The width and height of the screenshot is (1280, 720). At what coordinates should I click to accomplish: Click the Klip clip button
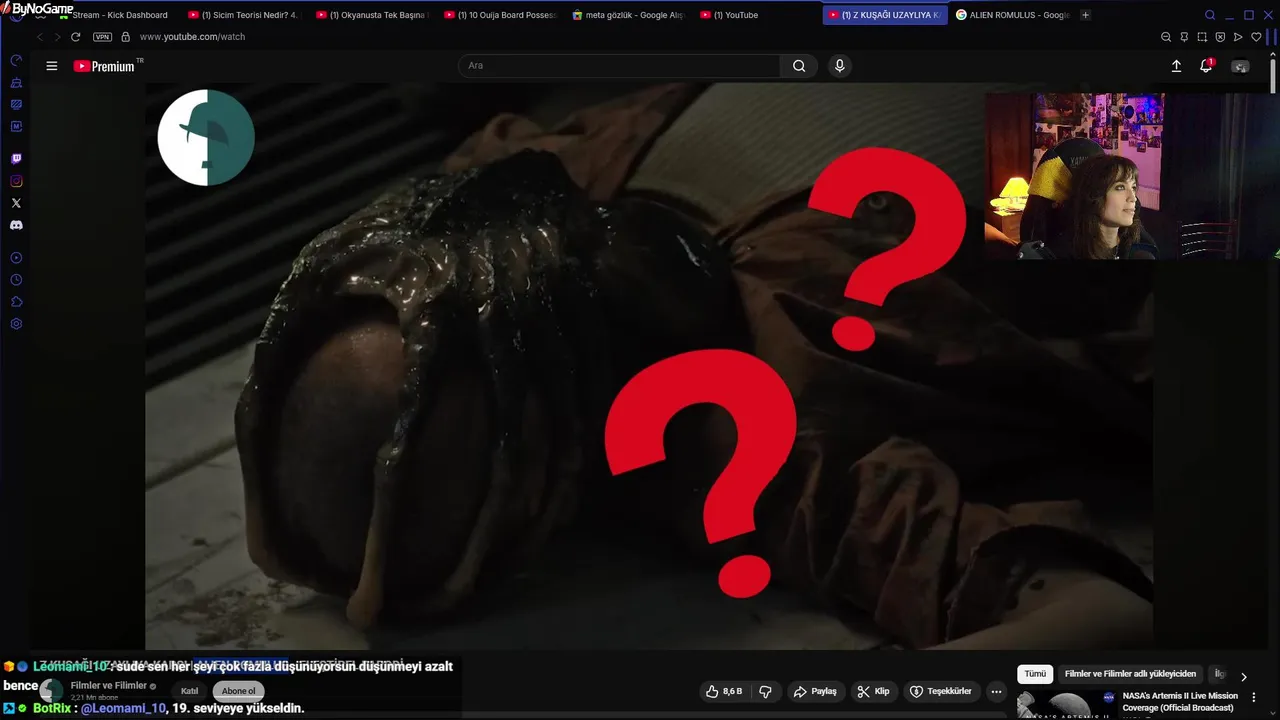coord(873,691)
